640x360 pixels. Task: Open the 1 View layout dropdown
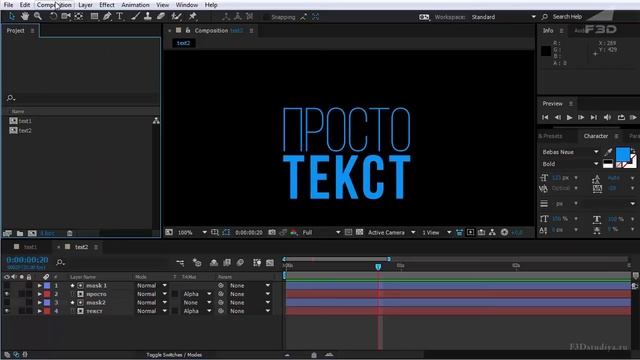[436, 232]
